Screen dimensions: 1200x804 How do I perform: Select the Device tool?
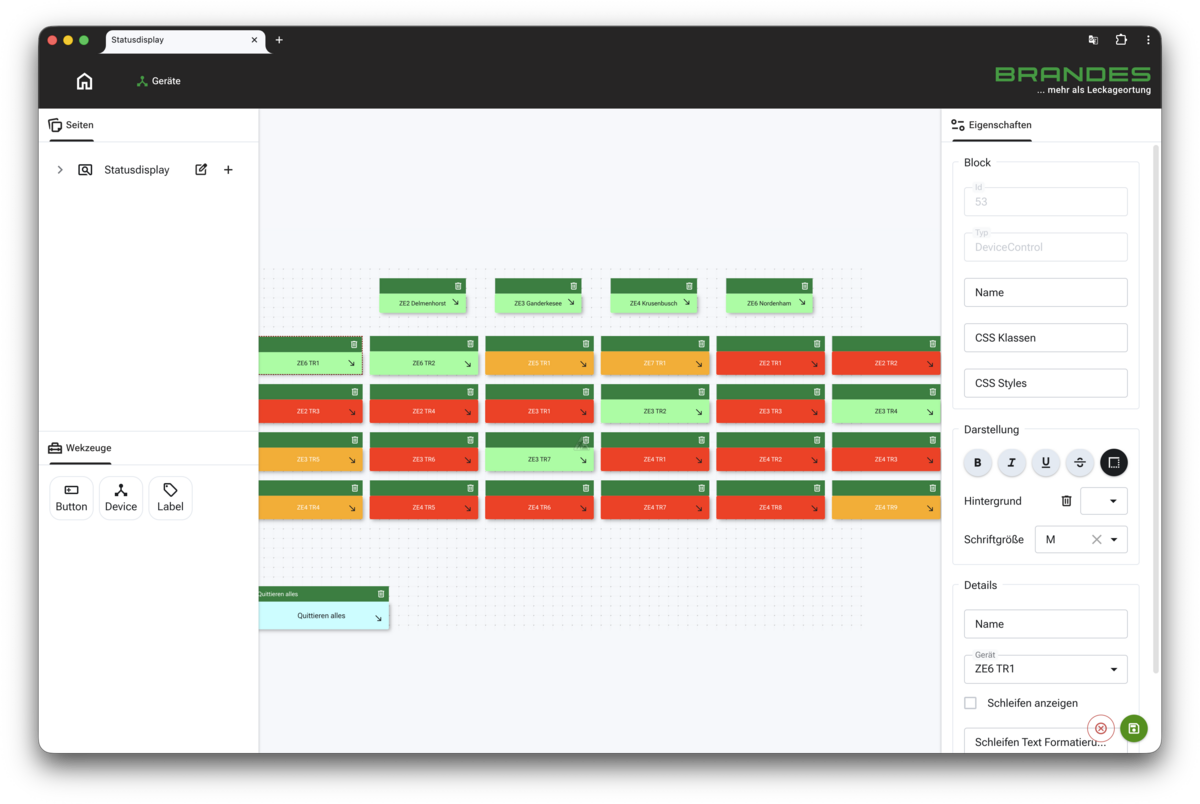pyautogui.click(x=121, y=498)
